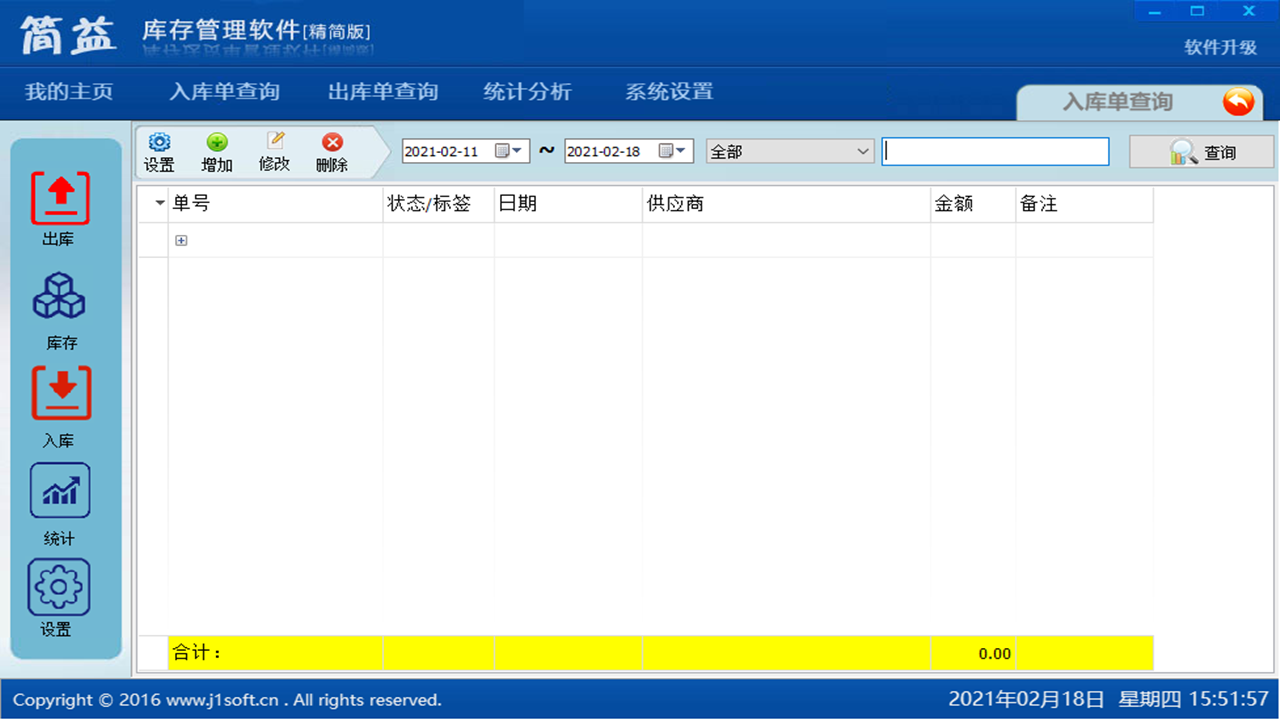1280x720 pixels.
Task: Click the 增加 toolbar icon to add
Action: click(x=216, y=143)
